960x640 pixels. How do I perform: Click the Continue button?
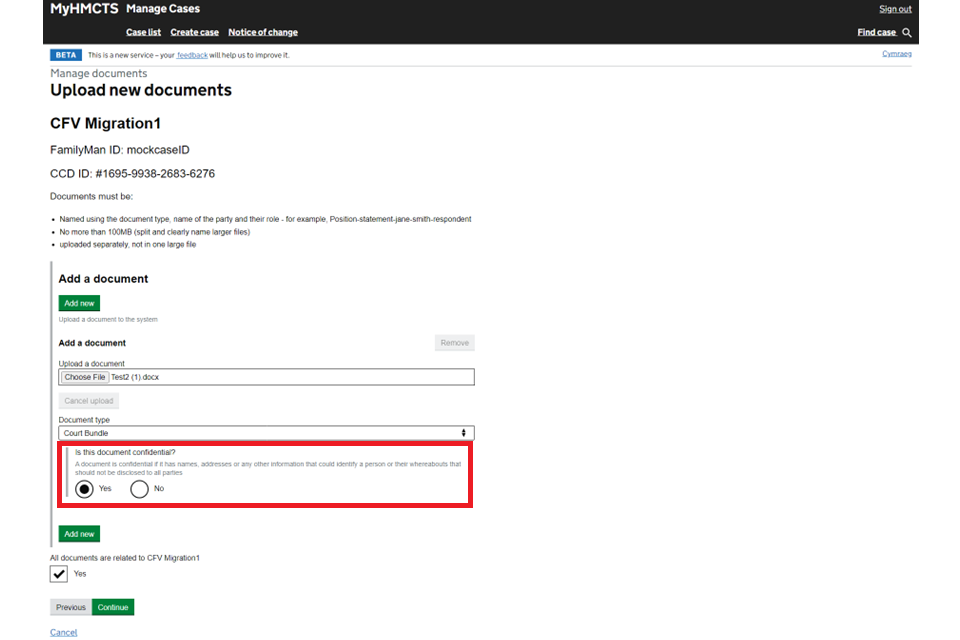click(113, 607)
